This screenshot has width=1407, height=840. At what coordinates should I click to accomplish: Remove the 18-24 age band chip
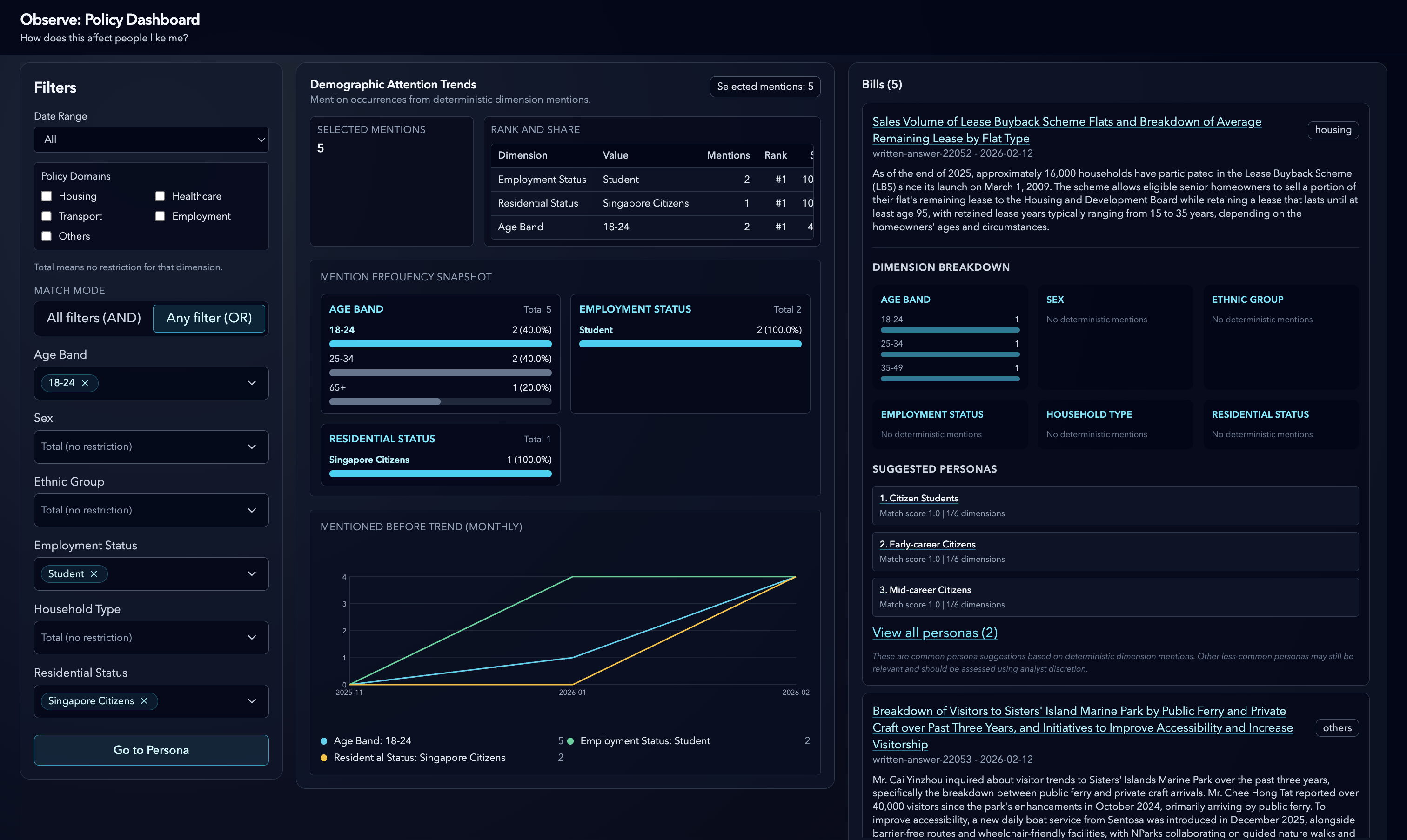point(85,383)
